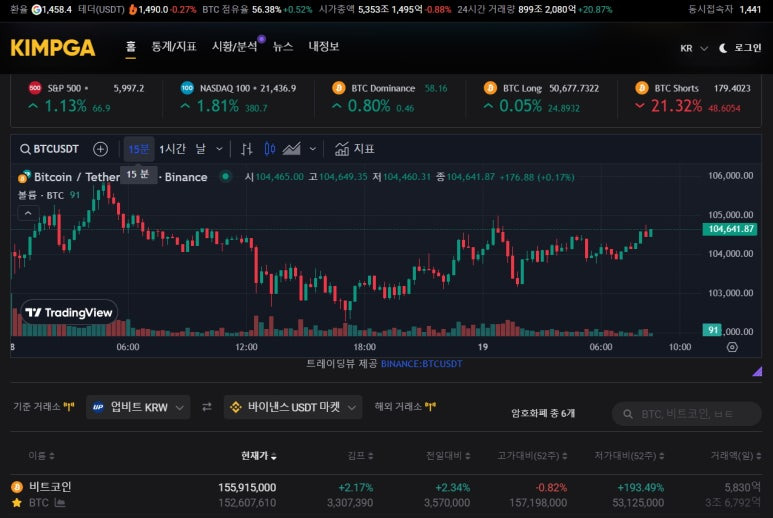
Task: Sort table by 저가대비(52주) column
Action: pos(630,456)
